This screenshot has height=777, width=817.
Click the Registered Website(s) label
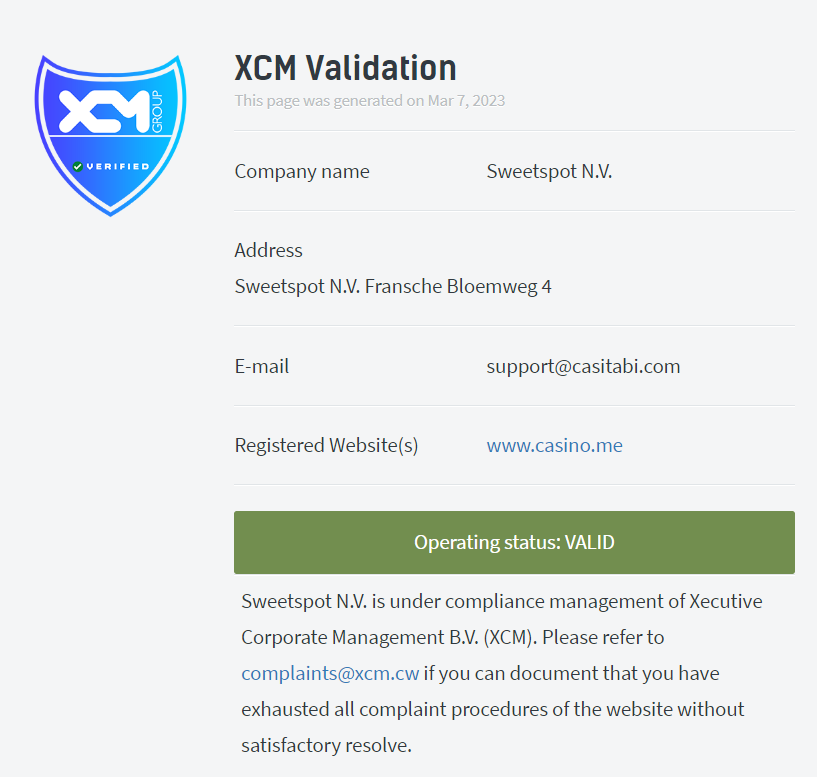tap(326, 446)
